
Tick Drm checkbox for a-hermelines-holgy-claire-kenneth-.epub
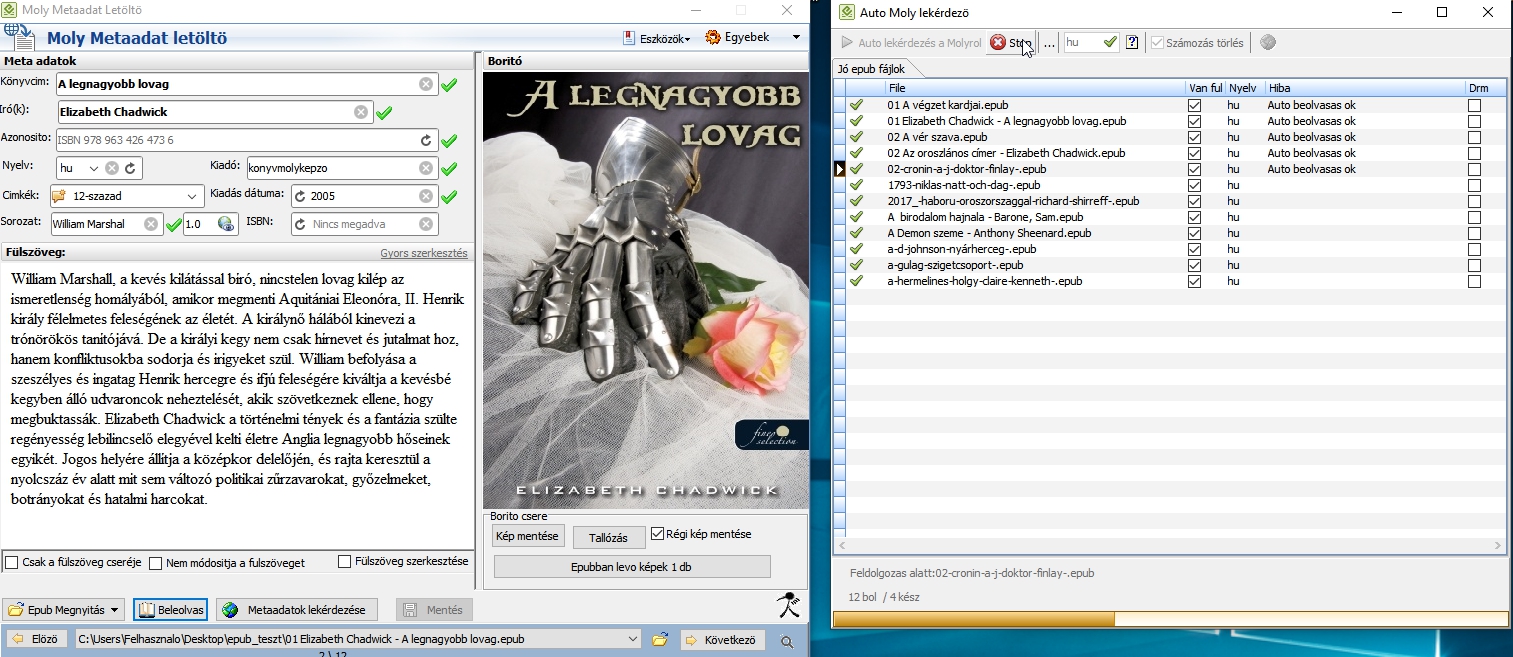pyautogui.click(x=1474, y=281)
